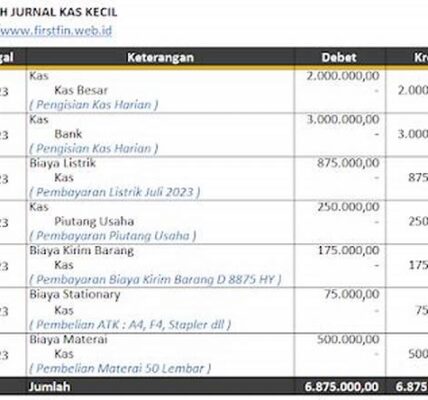Select the total debit 6.875.000,00
428x400 pixels.
pyautogui.click(x=342, y=387)
